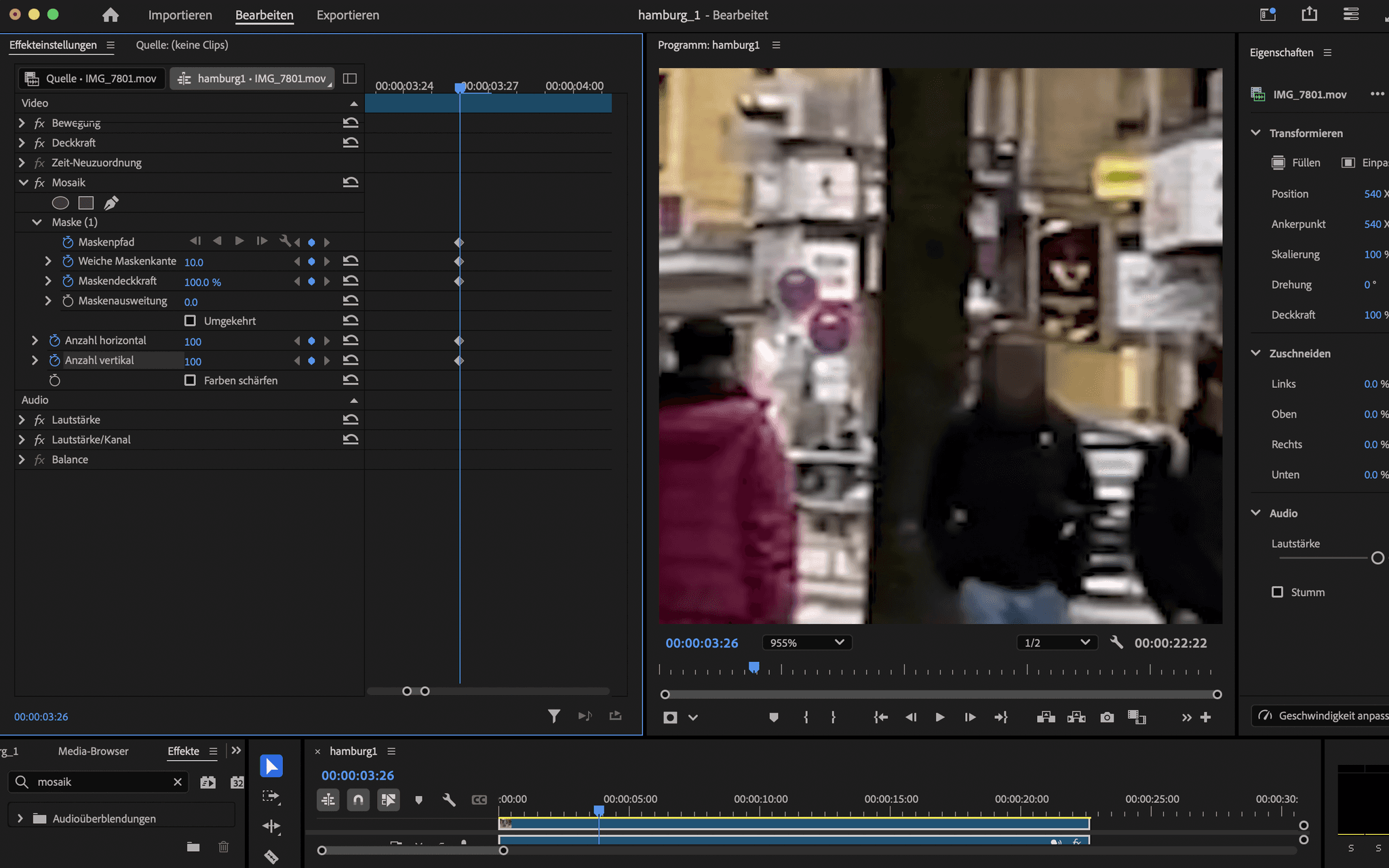
Task: Open the program monitor wrench settings
Action: coord(1116,642)
